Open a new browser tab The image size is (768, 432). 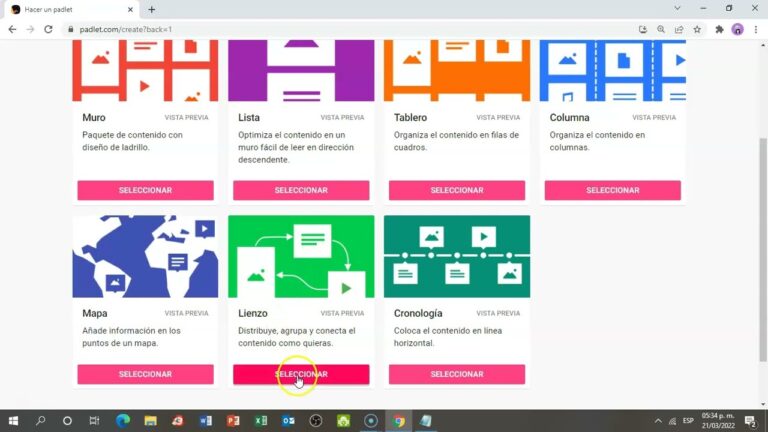tap(151, 9)
